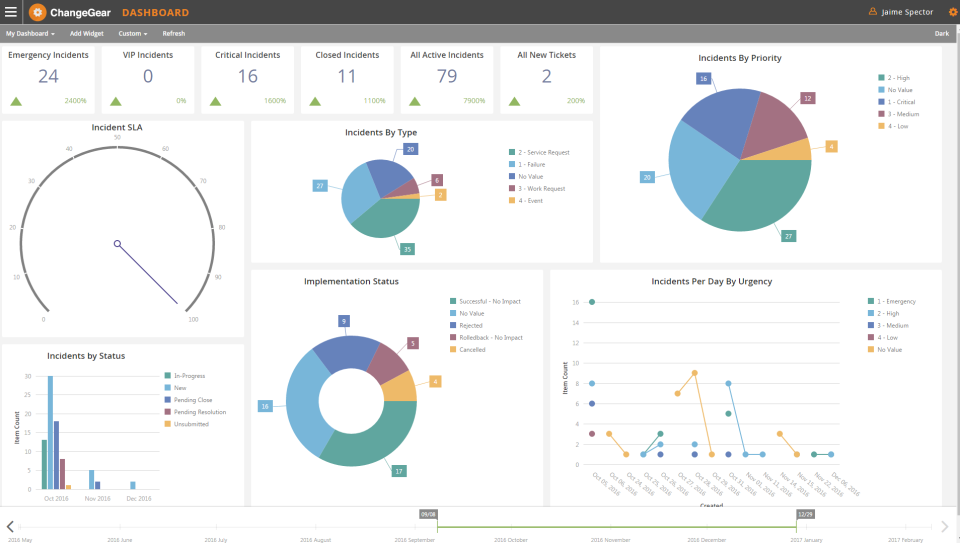Image resolution: width=960 pixels, height=543 pixels.
Task: Click the green trend arrow on Critical Incidents
Action: (215, 101)
